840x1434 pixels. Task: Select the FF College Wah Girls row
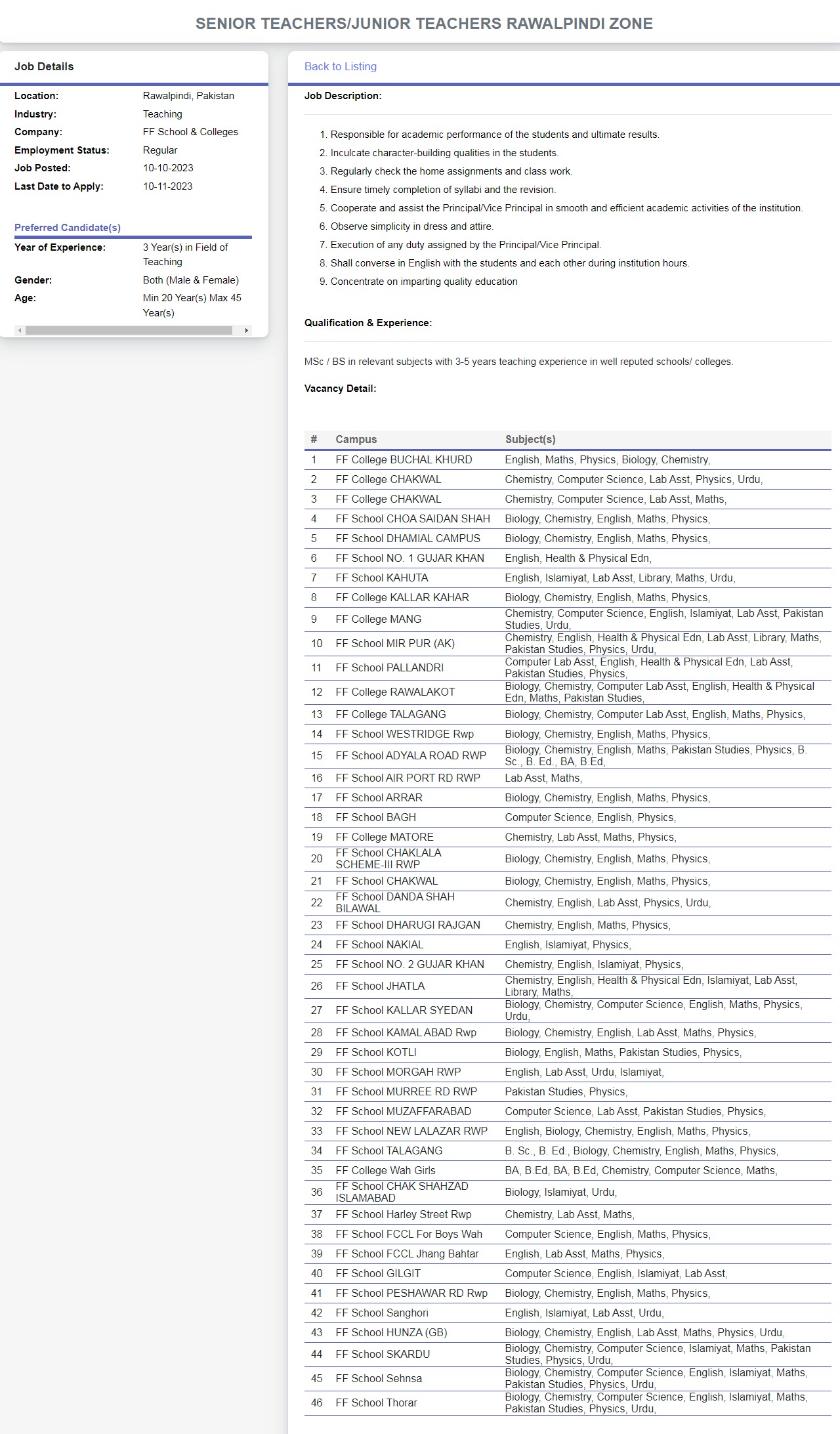coord(385,1171)
